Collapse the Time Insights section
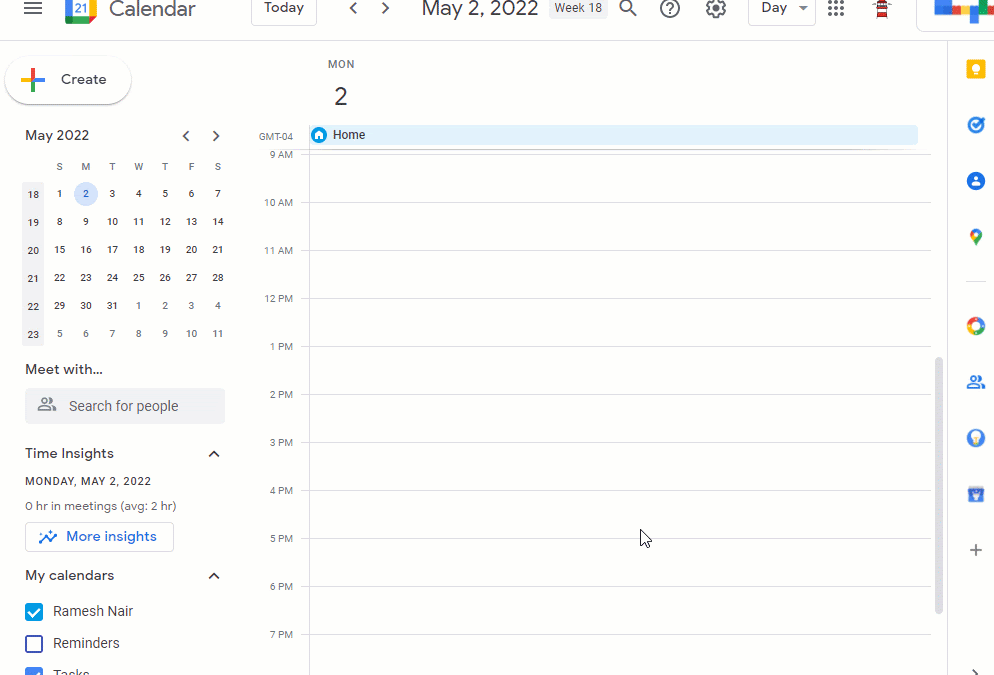 (x=214, y=454)
